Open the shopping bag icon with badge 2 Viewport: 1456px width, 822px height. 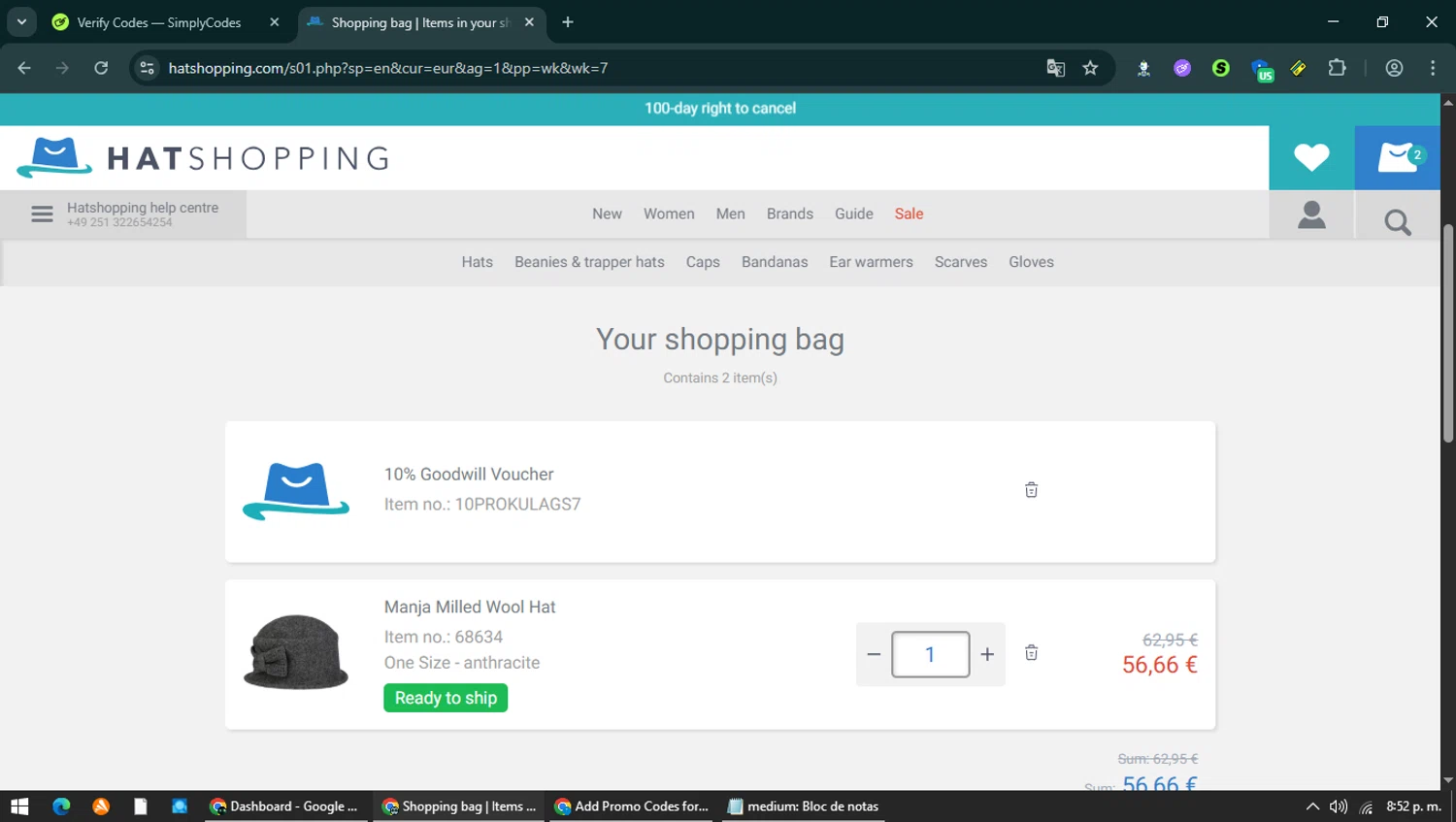(1398, 157)
